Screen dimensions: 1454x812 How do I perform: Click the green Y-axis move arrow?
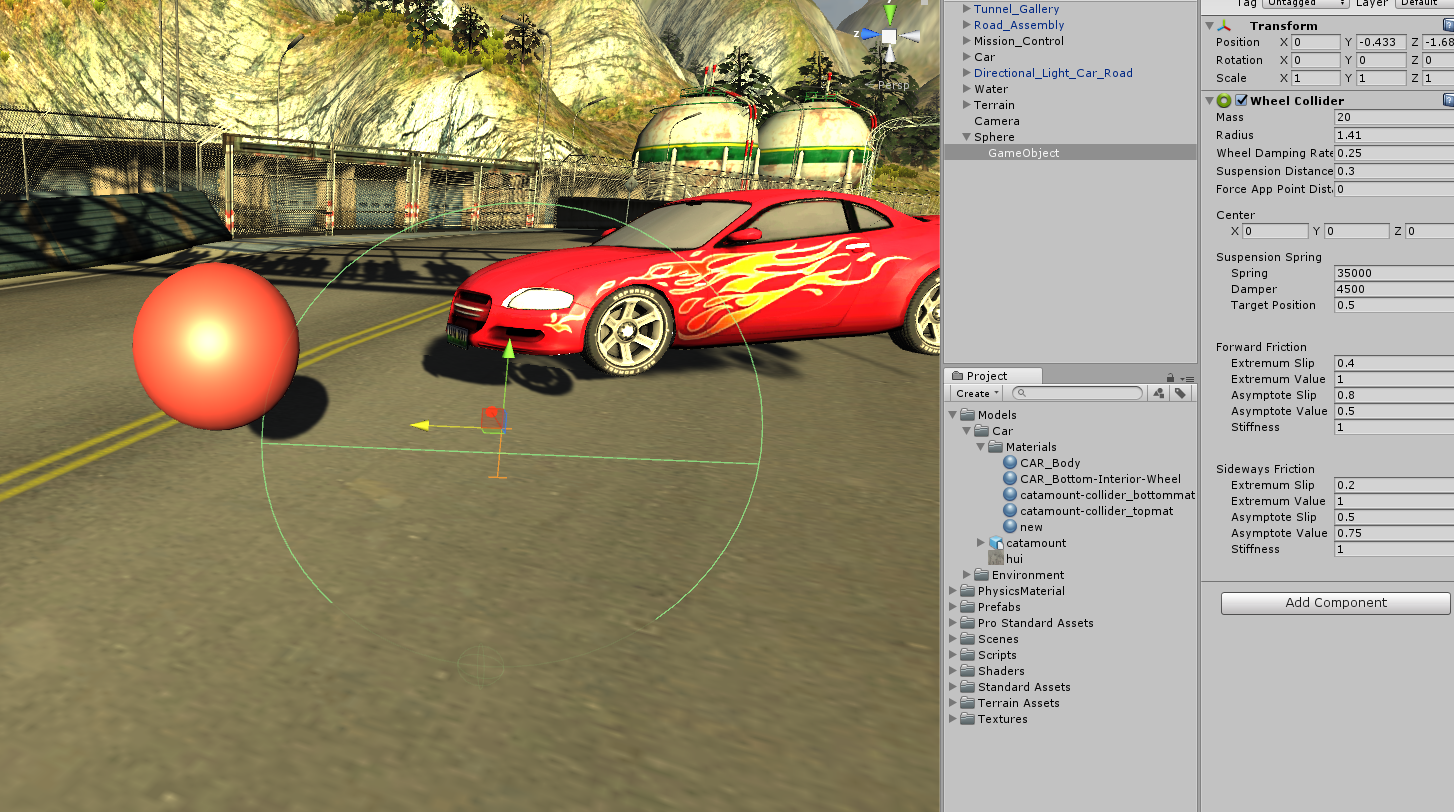tap(508, 348)
